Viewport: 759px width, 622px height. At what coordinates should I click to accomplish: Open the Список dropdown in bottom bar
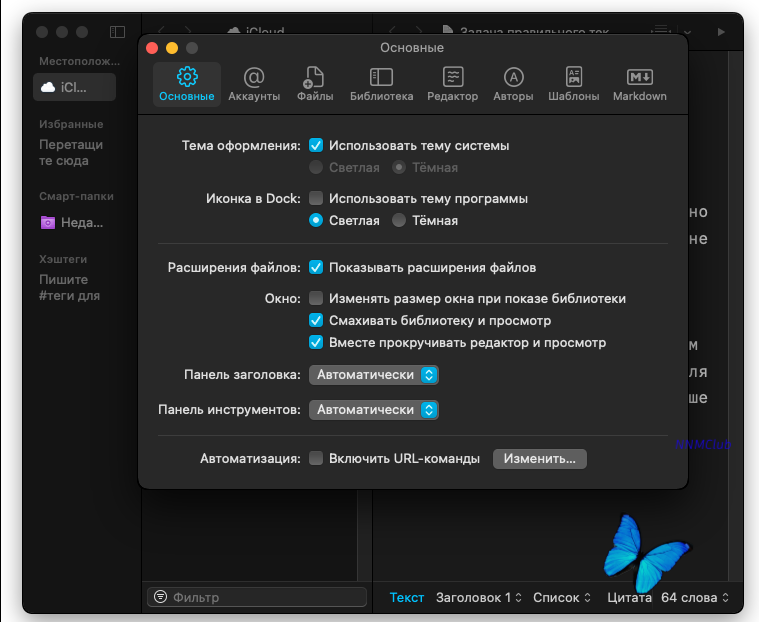click(x=562, y=597)
